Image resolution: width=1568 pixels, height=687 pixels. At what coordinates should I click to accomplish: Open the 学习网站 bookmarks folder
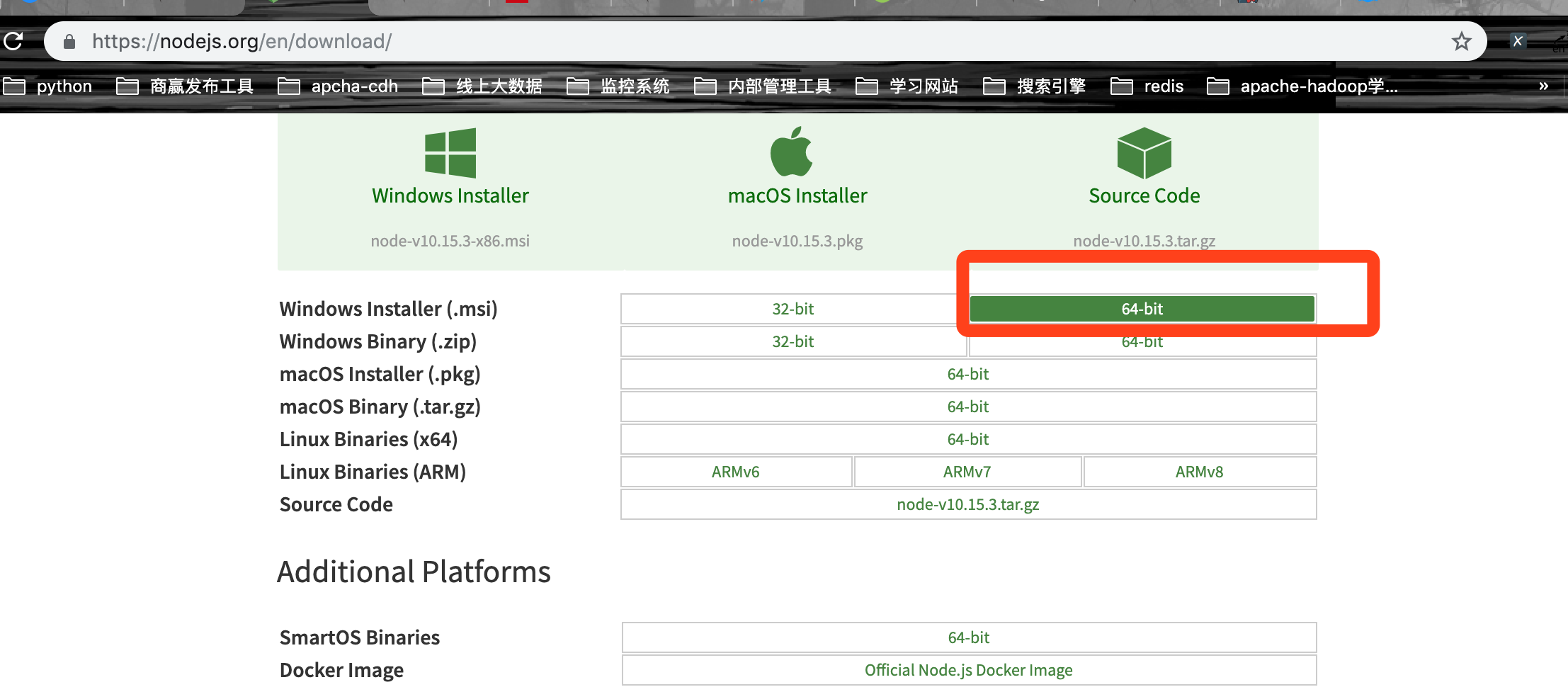point(907,86)
